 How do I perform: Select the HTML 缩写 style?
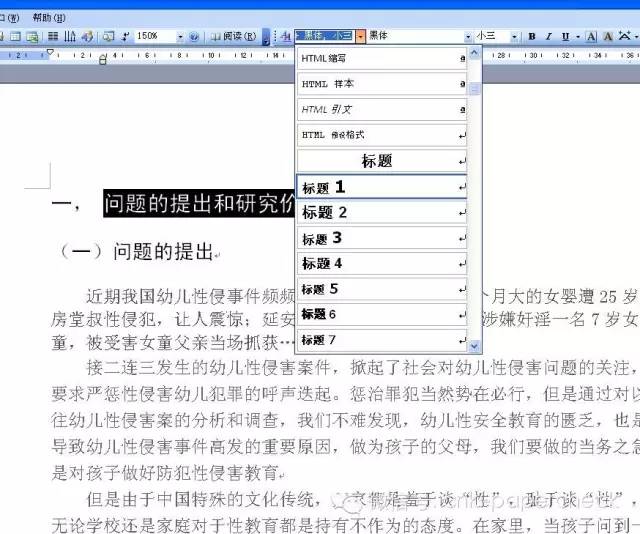click(x=382, y=59)
